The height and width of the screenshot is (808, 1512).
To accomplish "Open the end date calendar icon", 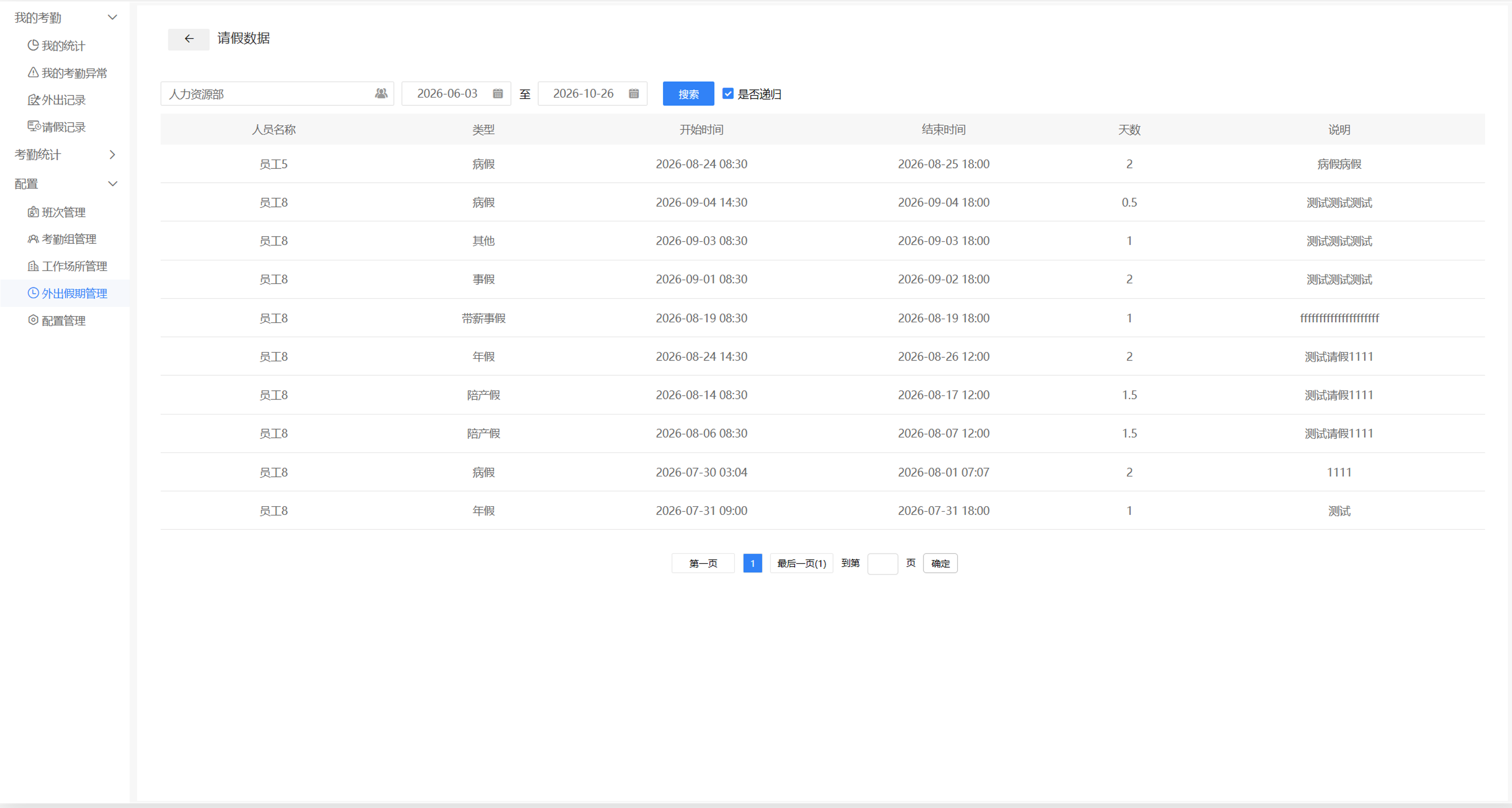I will coord(634,93).
